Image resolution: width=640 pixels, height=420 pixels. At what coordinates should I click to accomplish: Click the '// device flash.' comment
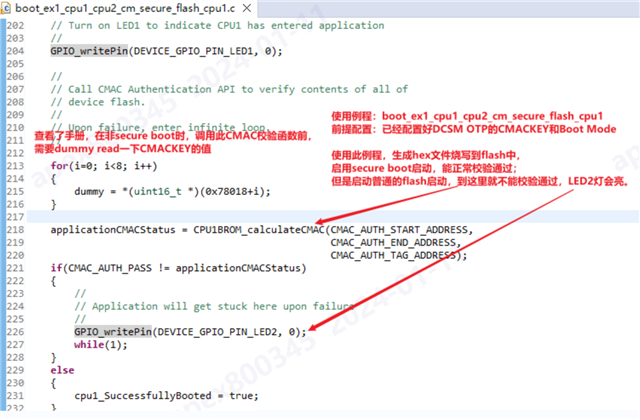[98, 102]
